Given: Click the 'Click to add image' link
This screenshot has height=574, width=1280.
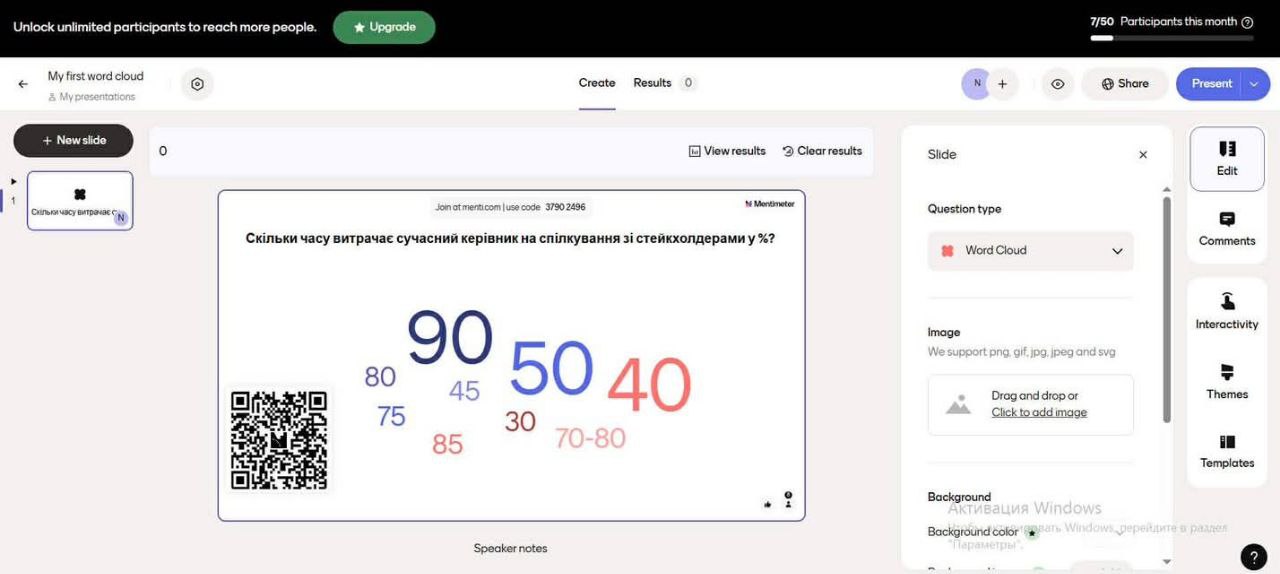Looking at the screenshot, I should pyautogui.click(x=1039, y=413).
